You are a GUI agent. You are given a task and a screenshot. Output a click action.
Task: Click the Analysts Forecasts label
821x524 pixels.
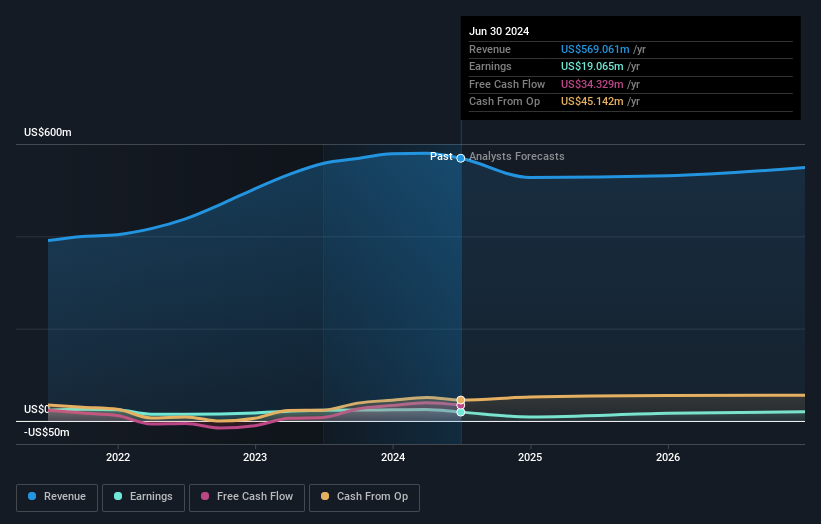pos(517,156)
